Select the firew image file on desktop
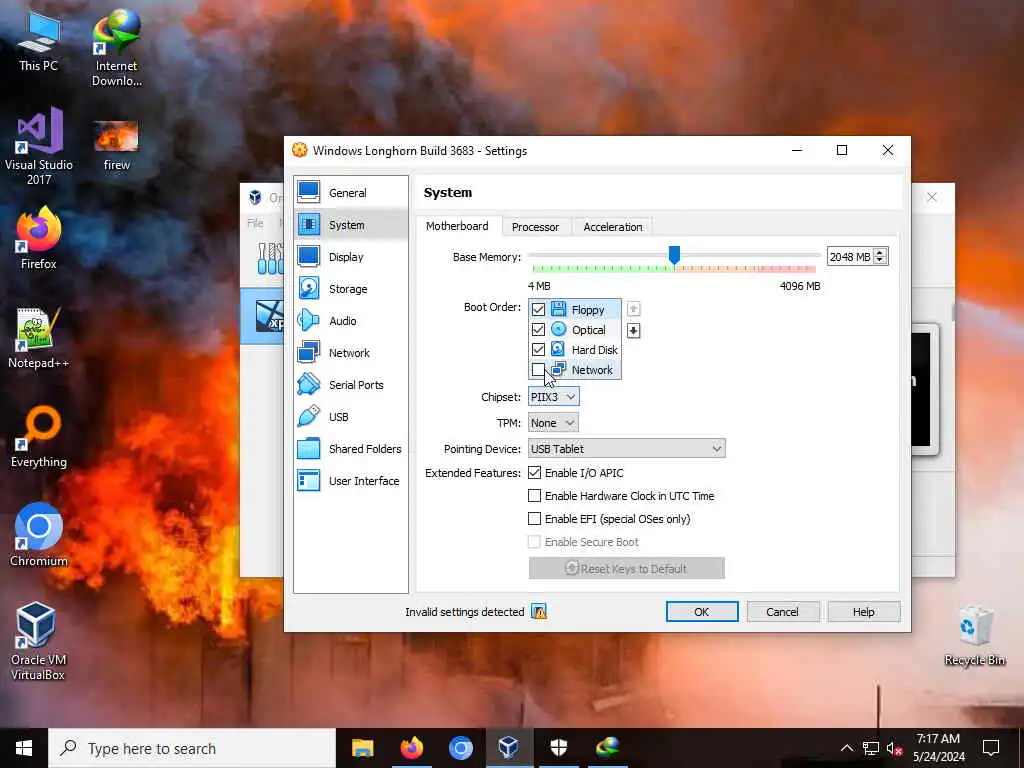1024x768 pixels. 116,146
